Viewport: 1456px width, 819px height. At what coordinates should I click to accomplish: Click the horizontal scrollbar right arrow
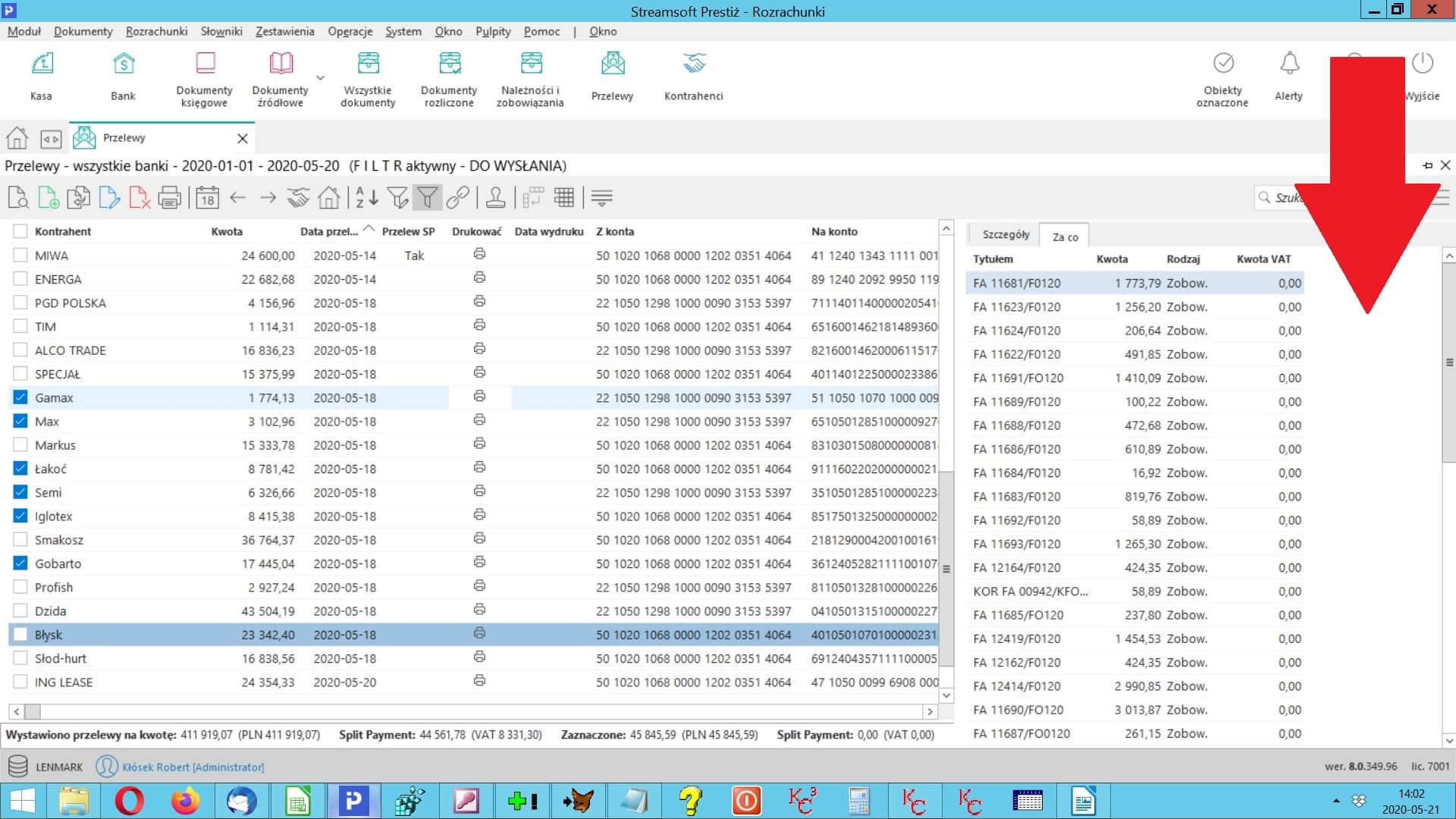click(x=930, y=711)
